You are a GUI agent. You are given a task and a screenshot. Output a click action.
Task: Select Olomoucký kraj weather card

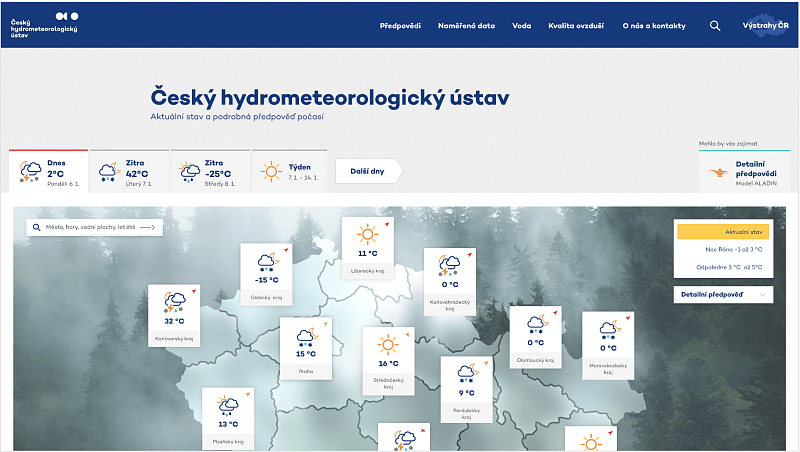point(536,336)
